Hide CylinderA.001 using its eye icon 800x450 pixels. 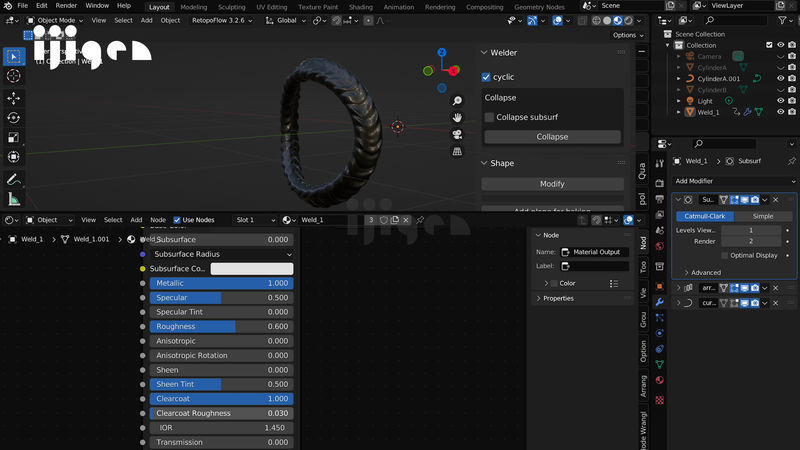click(780, 79)
